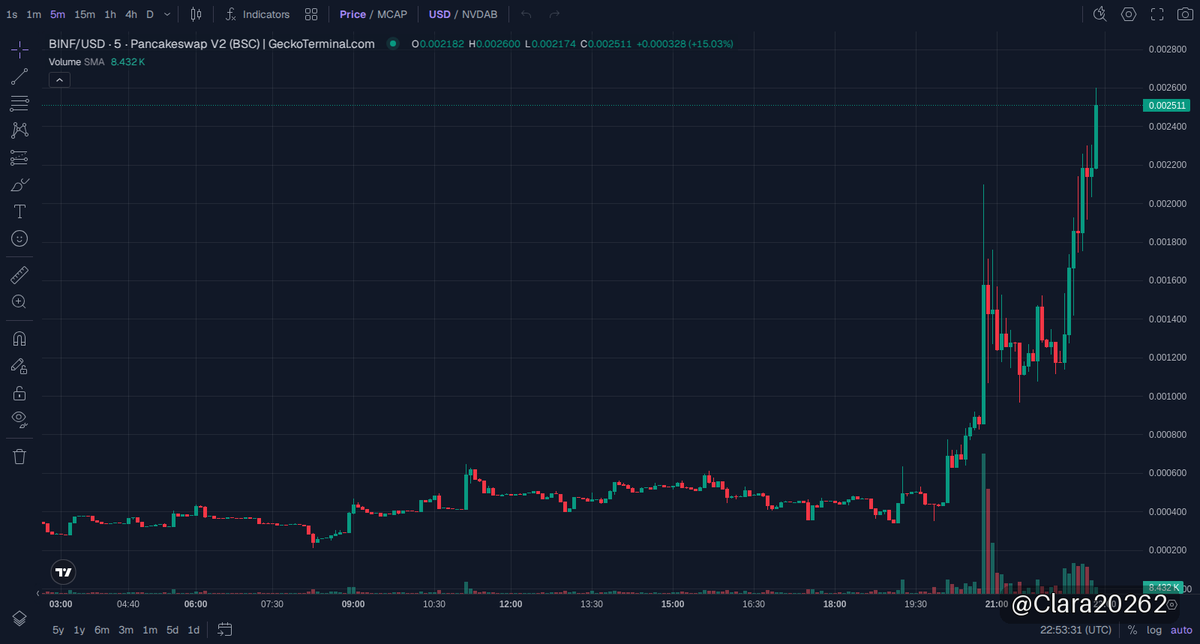Set the date range to 6m
This screenshot has width=1200, height=644.
(x=102, y=630)
